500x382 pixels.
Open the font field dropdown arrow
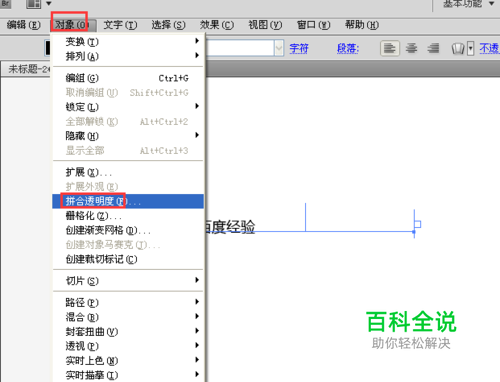pos(279,49)
